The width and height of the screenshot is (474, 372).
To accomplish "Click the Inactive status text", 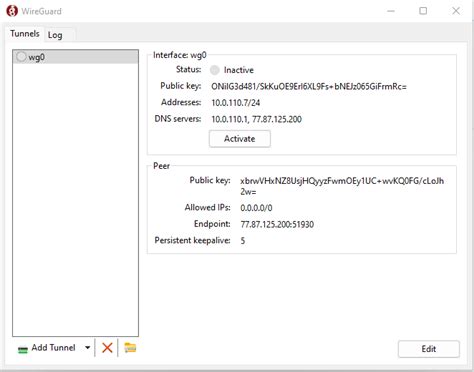I will click(239, 70).
